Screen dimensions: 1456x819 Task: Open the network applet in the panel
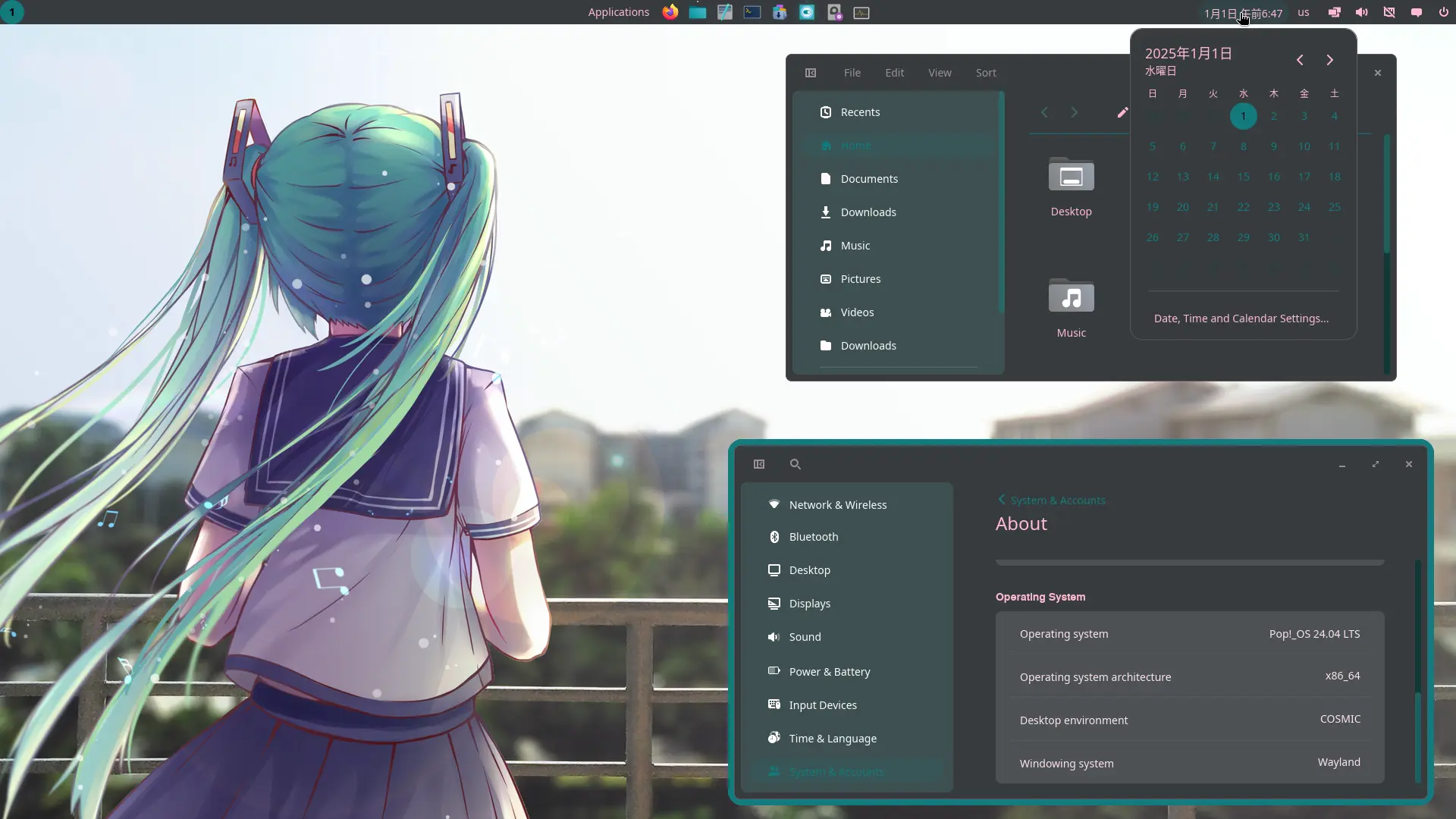coord(1389,12)
